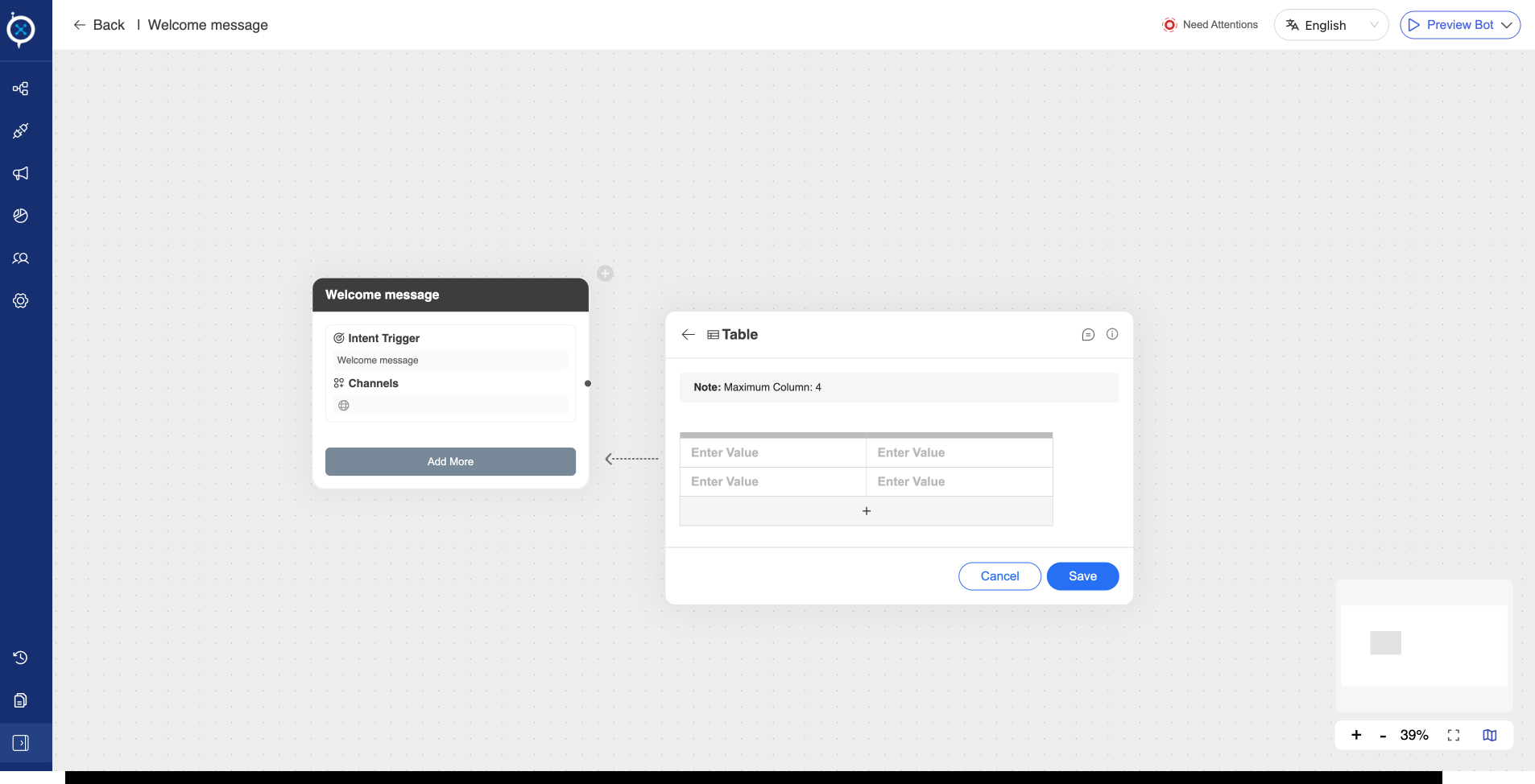Click the Note: Maximum Column: 4 text
This screenshot has width=1535, height=784.
(758, 387)
